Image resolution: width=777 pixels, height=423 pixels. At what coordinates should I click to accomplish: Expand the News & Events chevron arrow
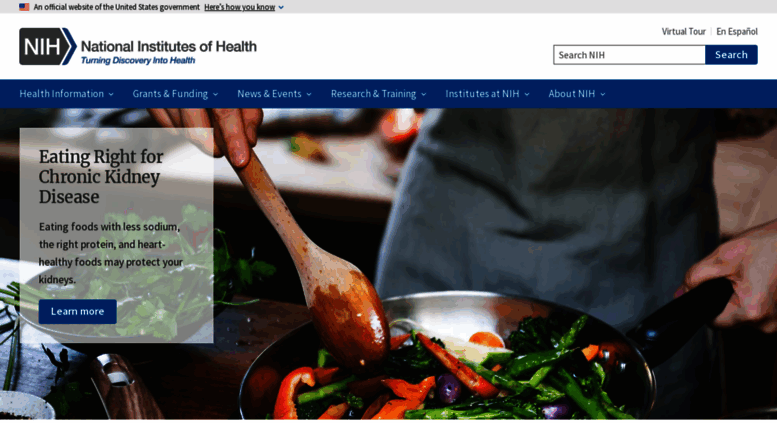309,94
